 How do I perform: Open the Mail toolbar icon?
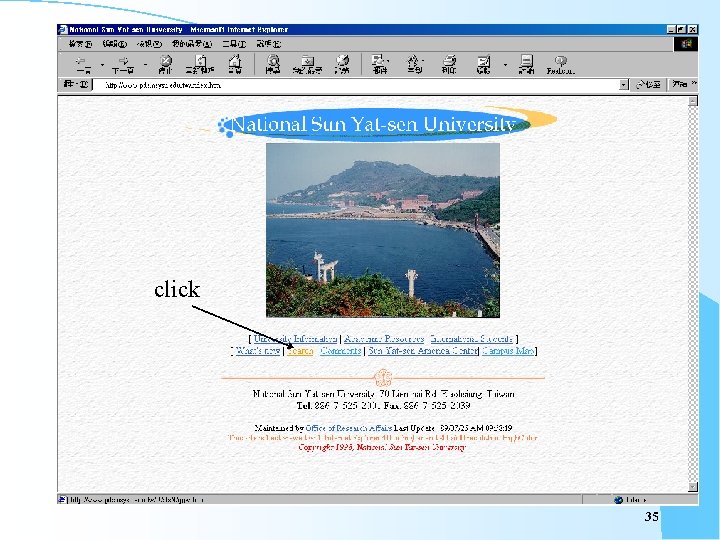click(380, 64)
